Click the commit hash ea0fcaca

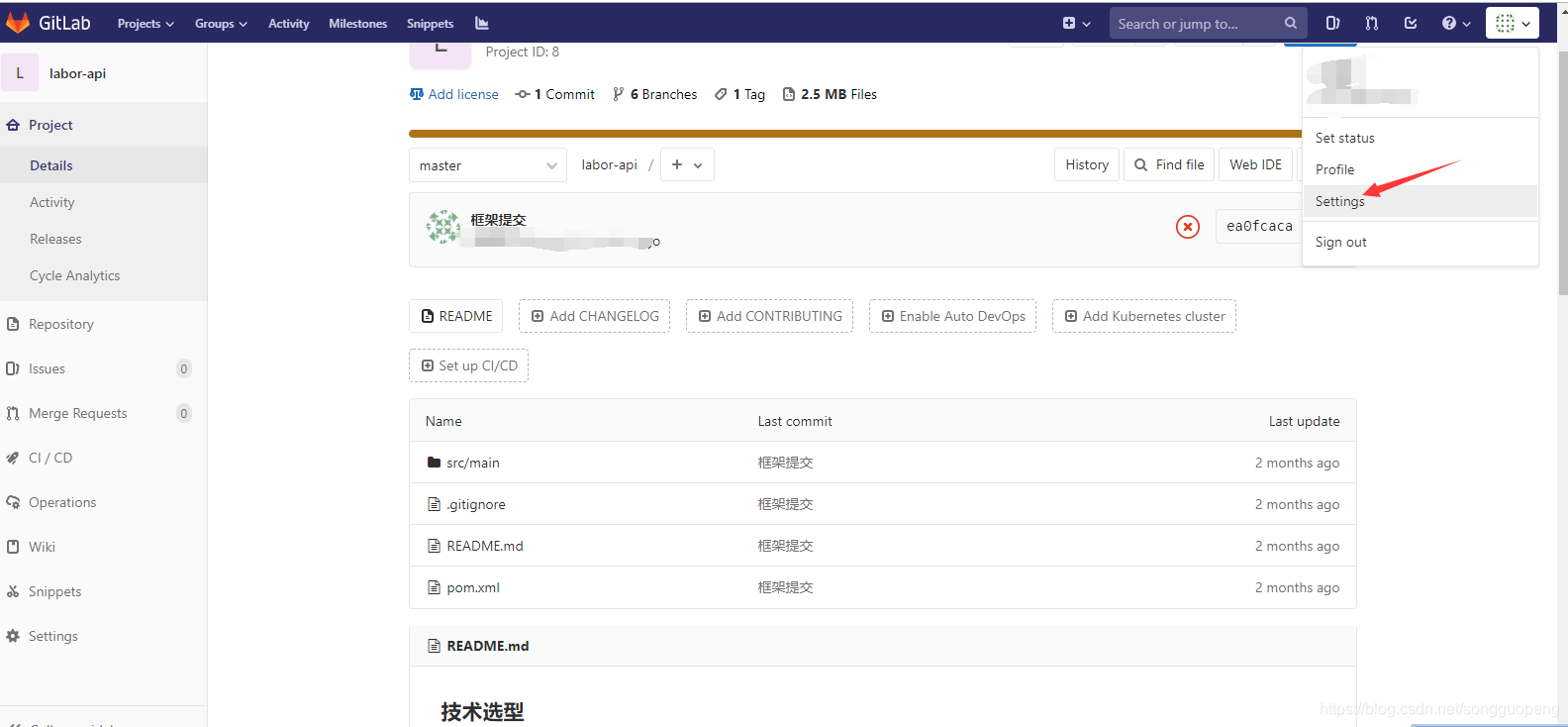coord(1259,226)
